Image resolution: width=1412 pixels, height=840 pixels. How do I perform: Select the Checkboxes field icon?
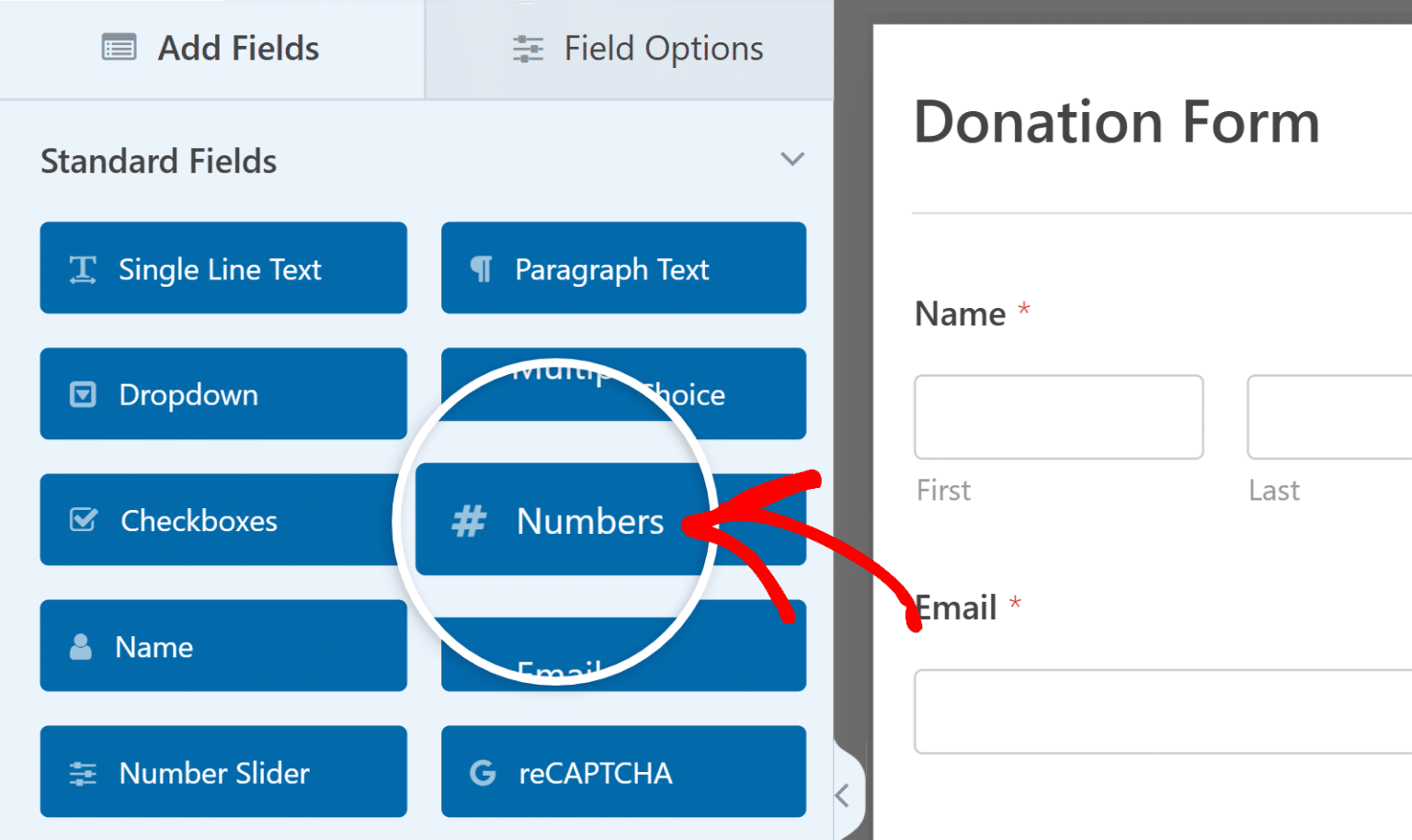[83, 520]
